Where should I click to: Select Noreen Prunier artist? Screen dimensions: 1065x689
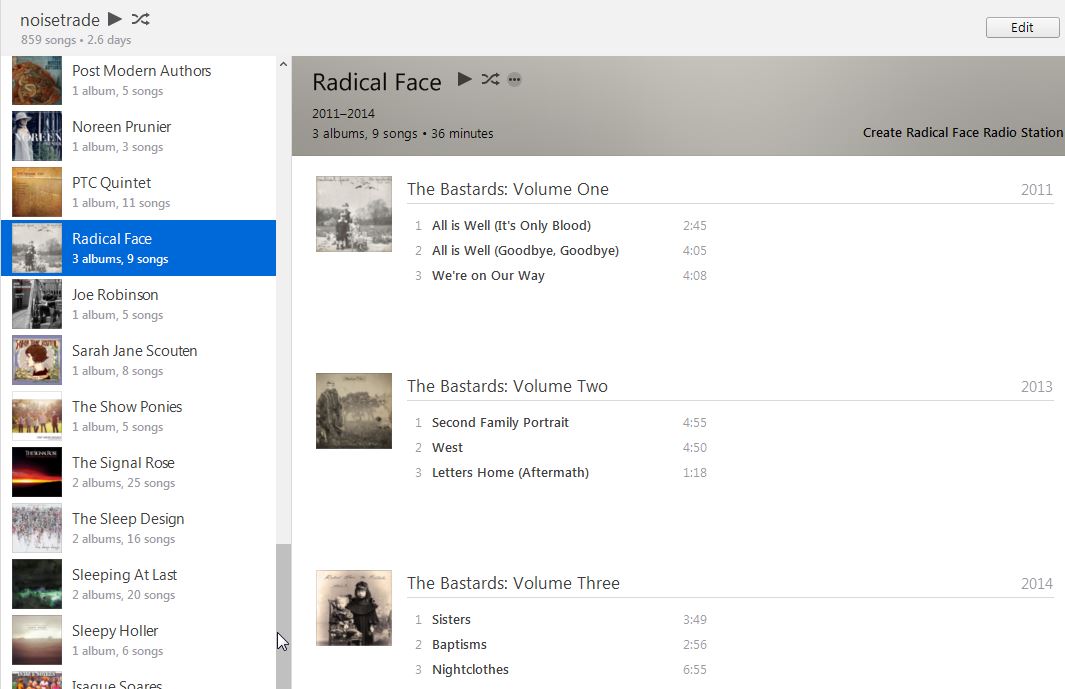(139, 136)
